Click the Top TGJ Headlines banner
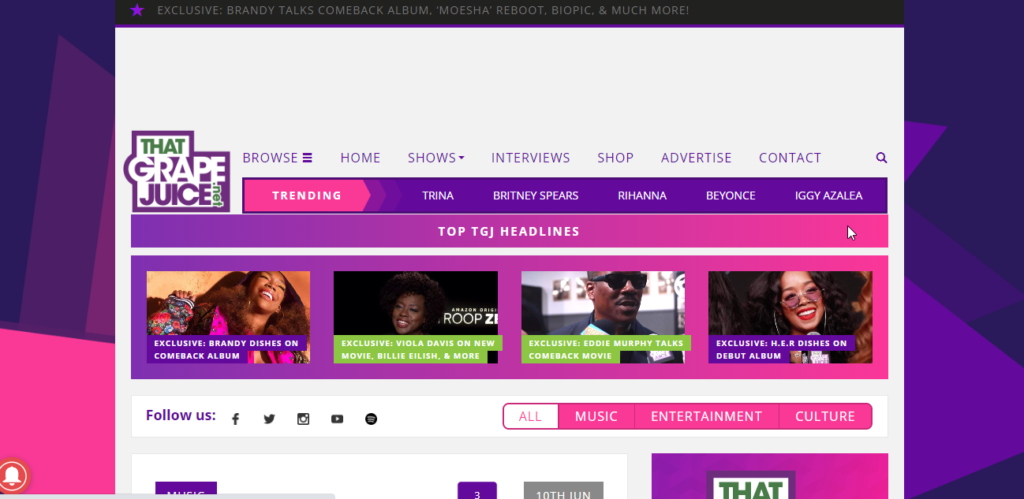 click(x=509, y=231)
